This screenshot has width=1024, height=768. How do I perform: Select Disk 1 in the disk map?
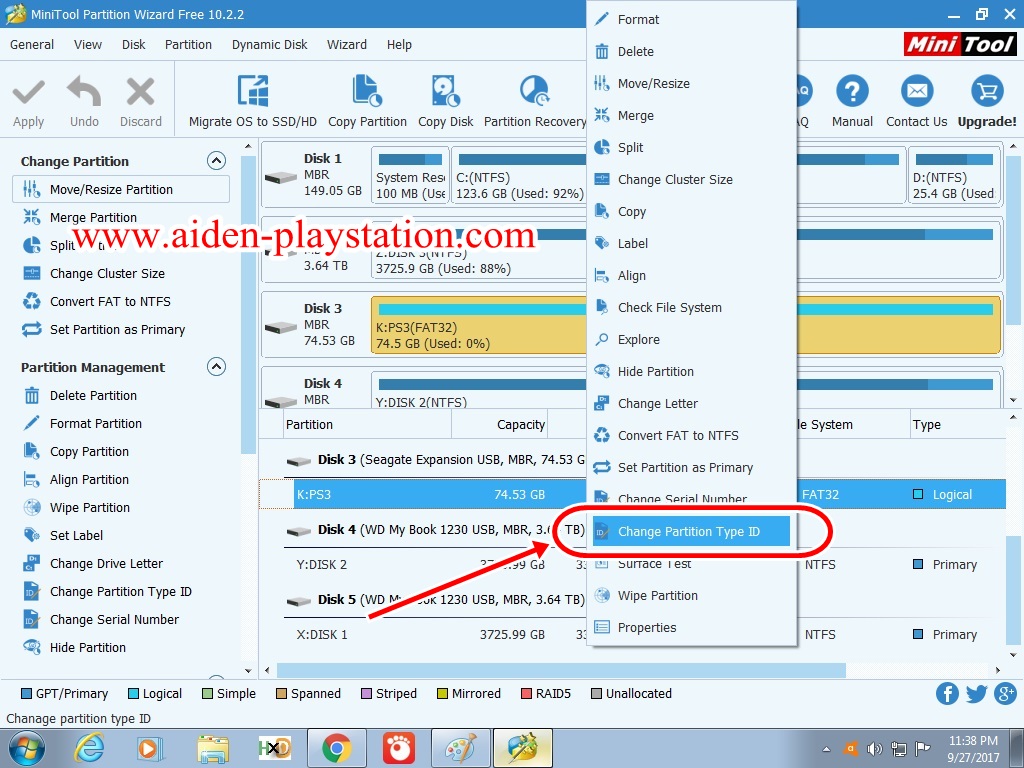(315, 175)
